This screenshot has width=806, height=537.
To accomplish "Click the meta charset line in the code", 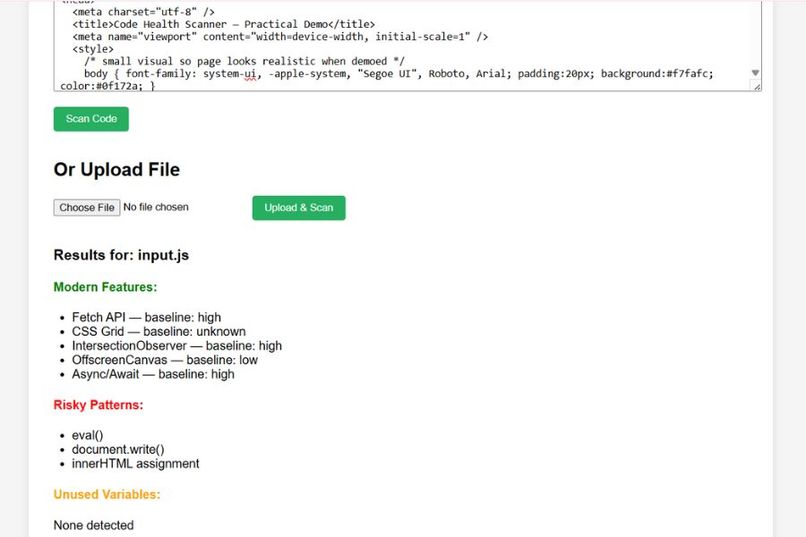I will (x=143, y=12).
